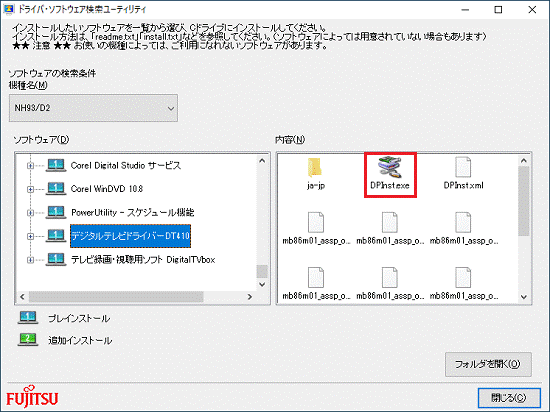Click right arrow of software list horizontal scrollbar
This screenshot has width=550, height=412.
coord(250,297)
